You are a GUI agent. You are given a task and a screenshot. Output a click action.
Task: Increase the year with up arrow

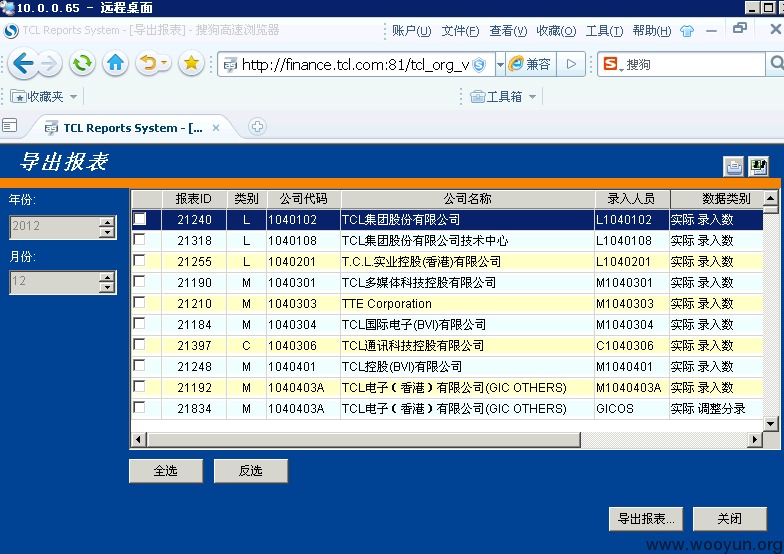tap(106, 222)
